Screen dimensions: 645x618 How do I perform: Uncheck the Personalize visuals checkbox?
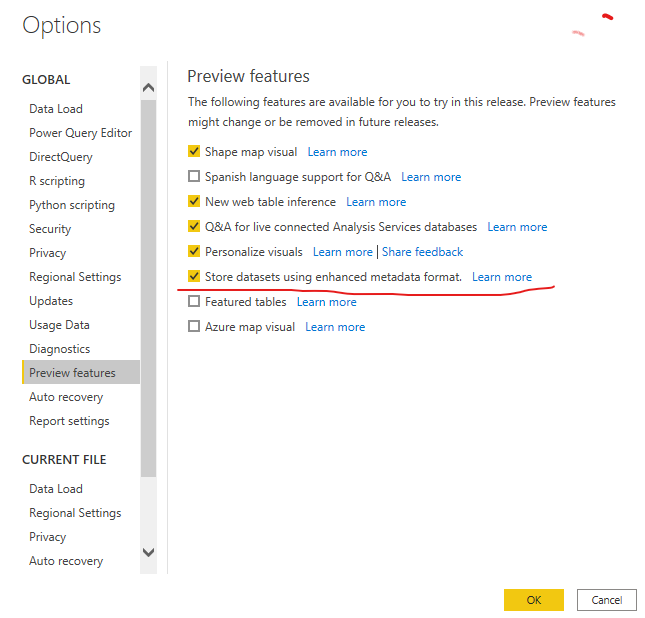click(194, 251)
